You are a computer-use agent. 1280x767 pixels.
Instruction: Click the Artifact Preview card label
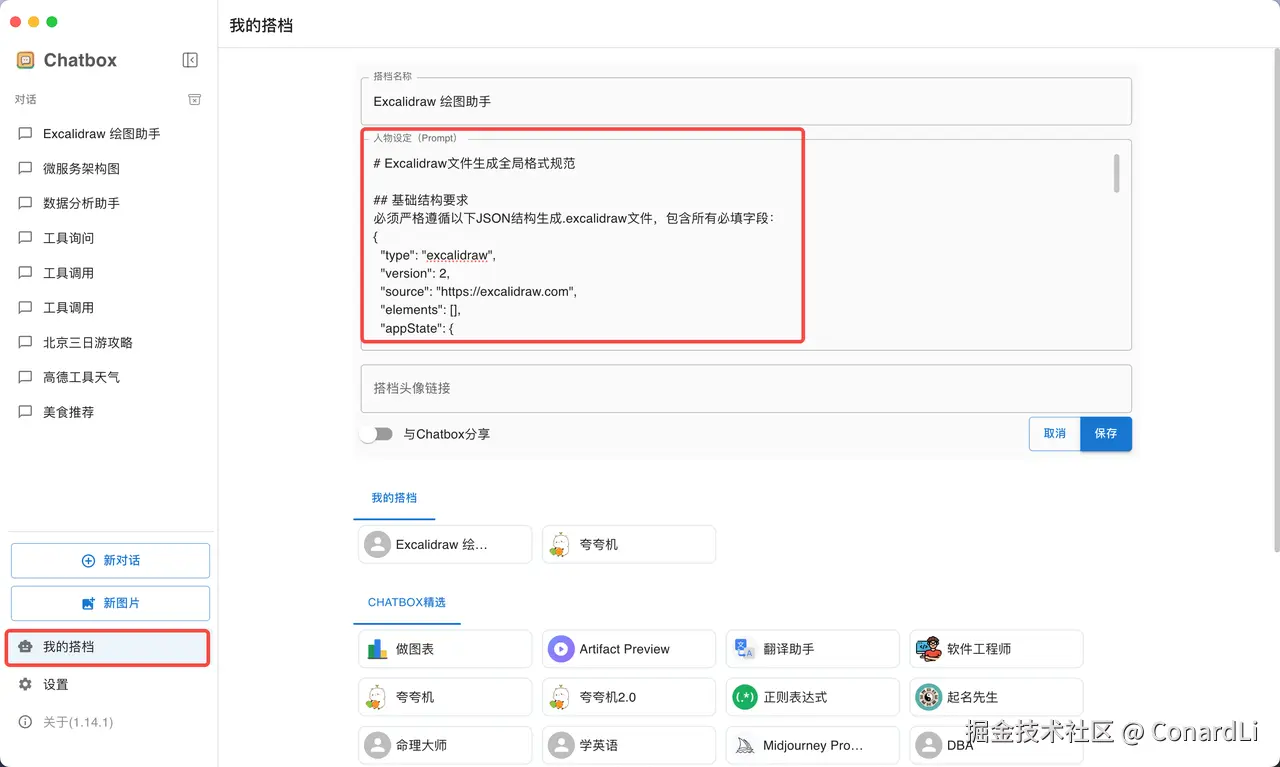coord(625,649)
